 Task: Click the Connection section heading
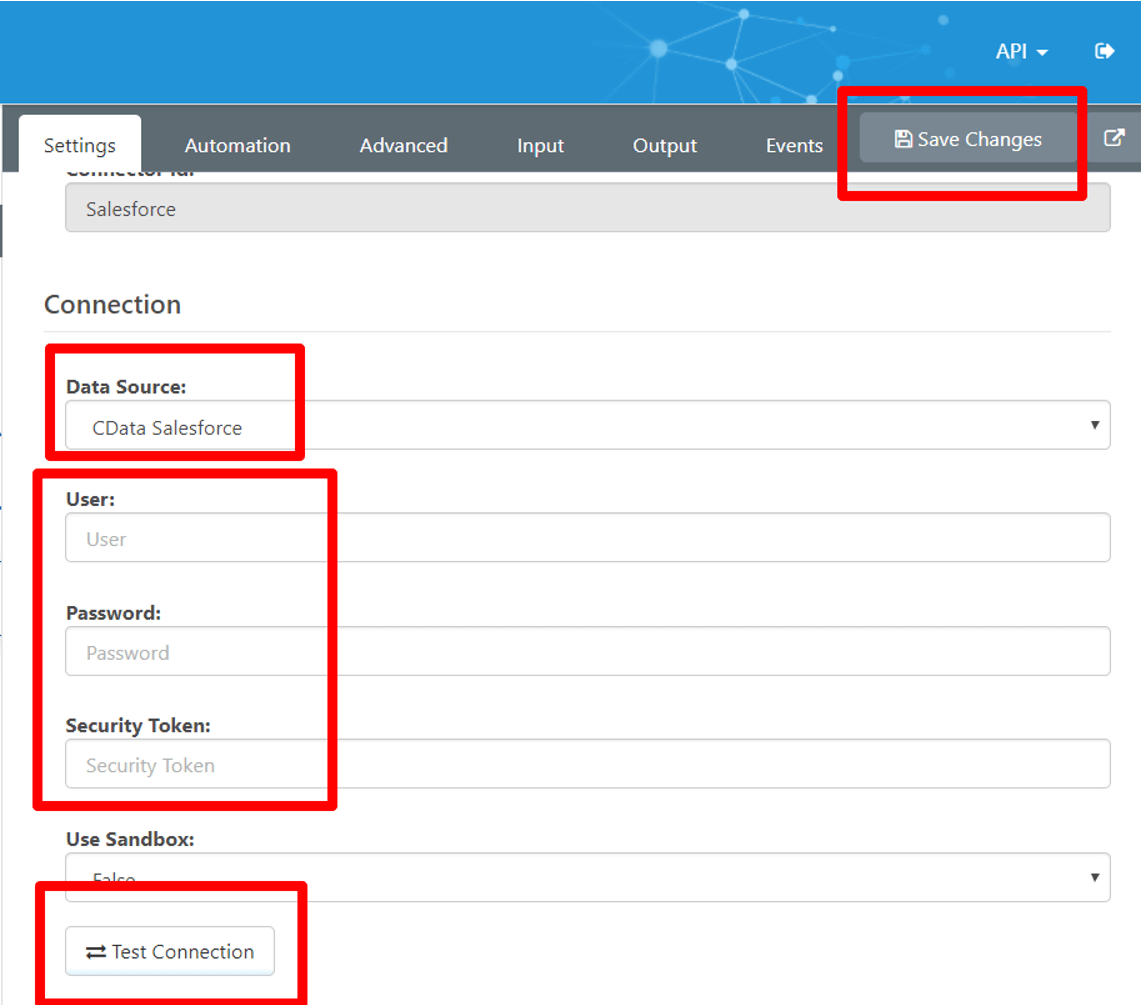click(x=112, y=304)
